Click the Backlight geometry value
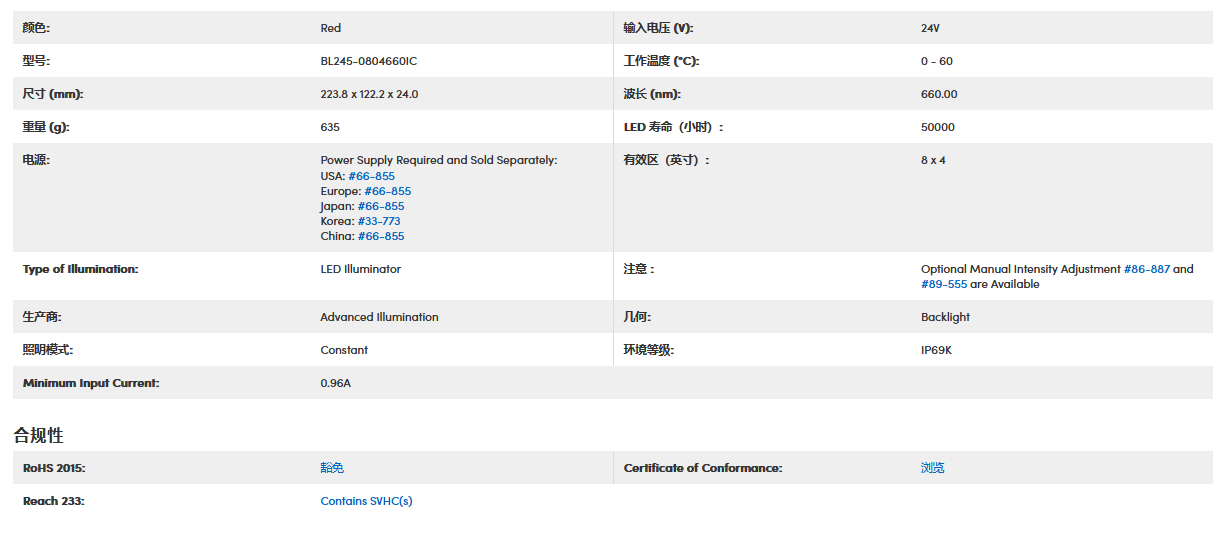This screenshot has height=535, width=1218. point(945,317)
